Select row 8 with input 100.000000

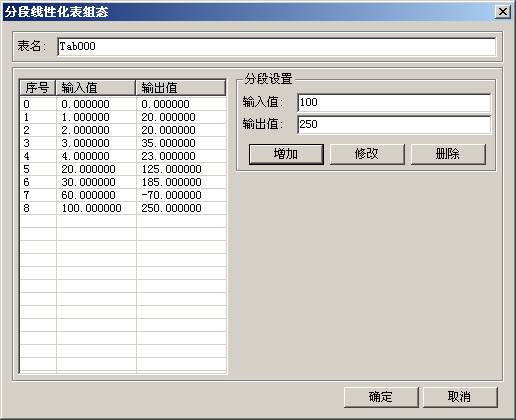[x=123, y=208]
